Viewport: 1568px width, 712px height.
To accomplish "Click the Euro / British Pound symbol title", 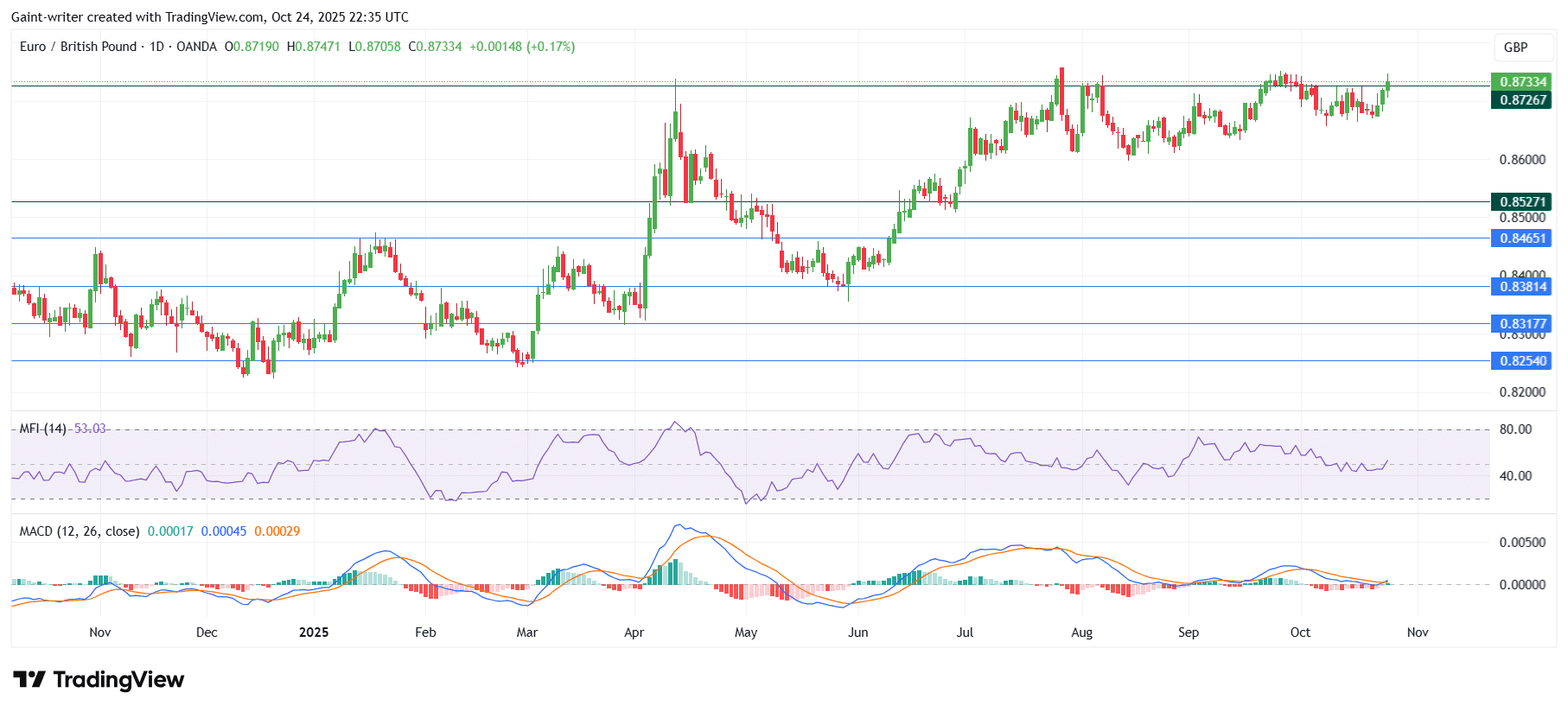I will point(78,47).
